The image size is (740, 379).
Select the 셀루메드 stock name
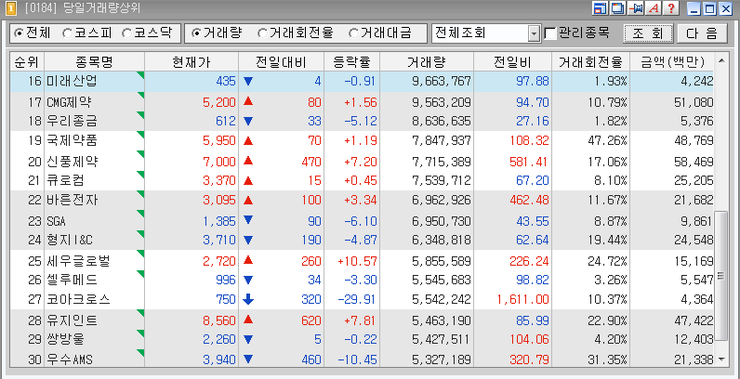72,280
